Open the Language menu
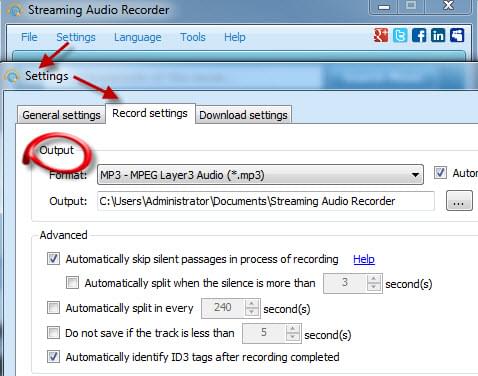The height and width of the screenshot is (376, 478). pos(137,37)
